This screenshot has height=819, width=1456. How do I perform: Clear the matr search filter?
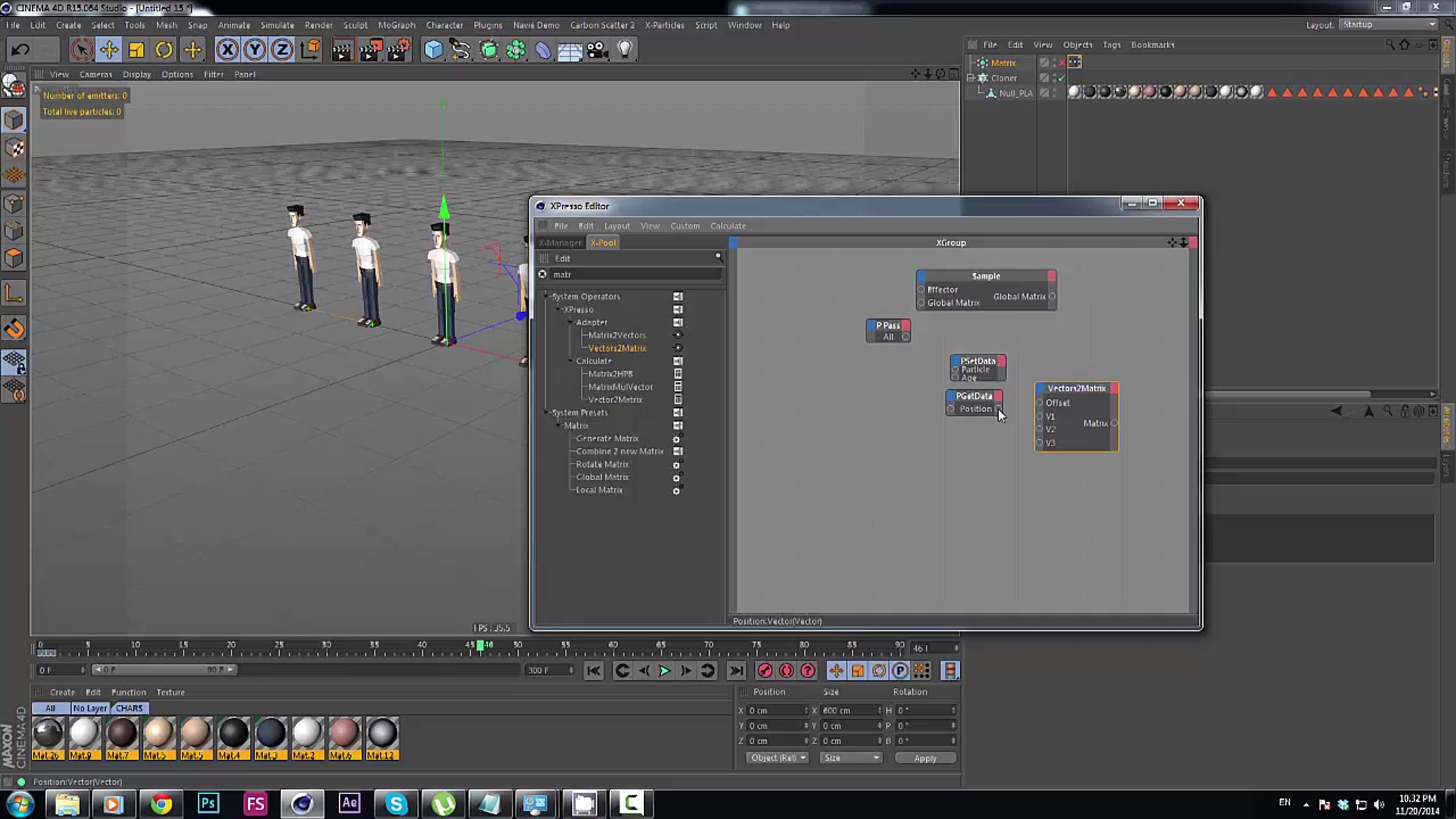click(x=542, y=275)
